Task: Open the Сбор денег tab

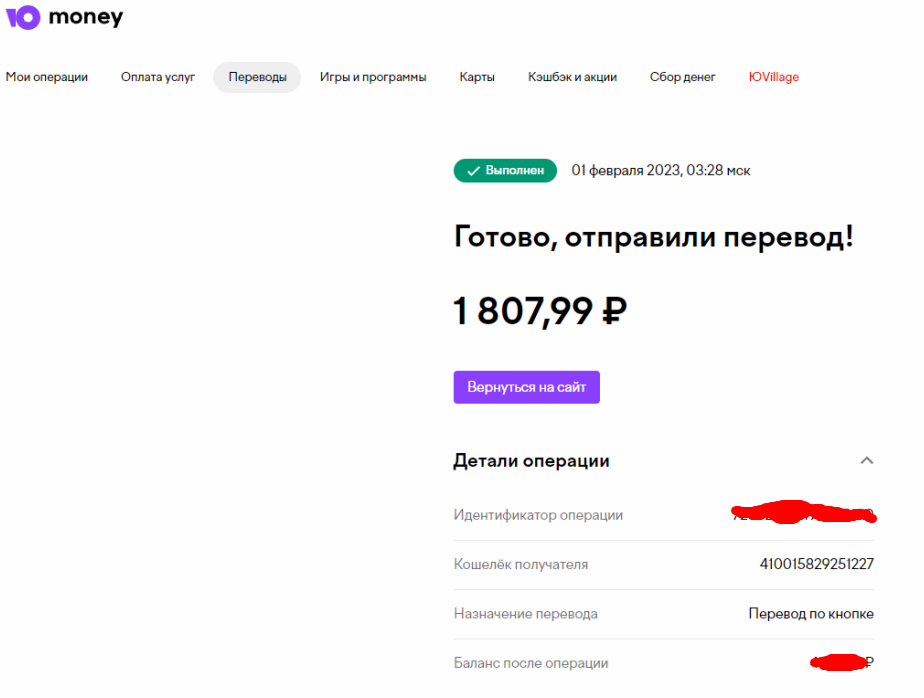Action: coord(682,77)
